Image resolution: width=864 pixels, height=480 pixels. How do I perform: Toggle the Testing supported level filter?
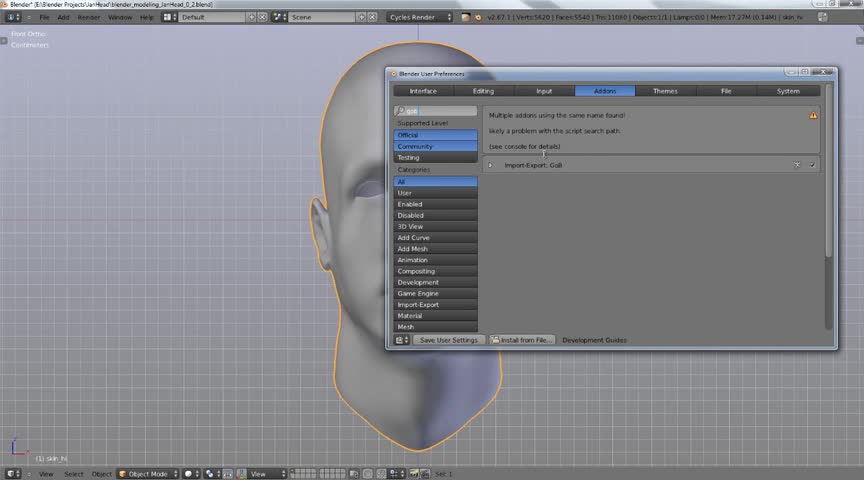click(x=435, y=158)
